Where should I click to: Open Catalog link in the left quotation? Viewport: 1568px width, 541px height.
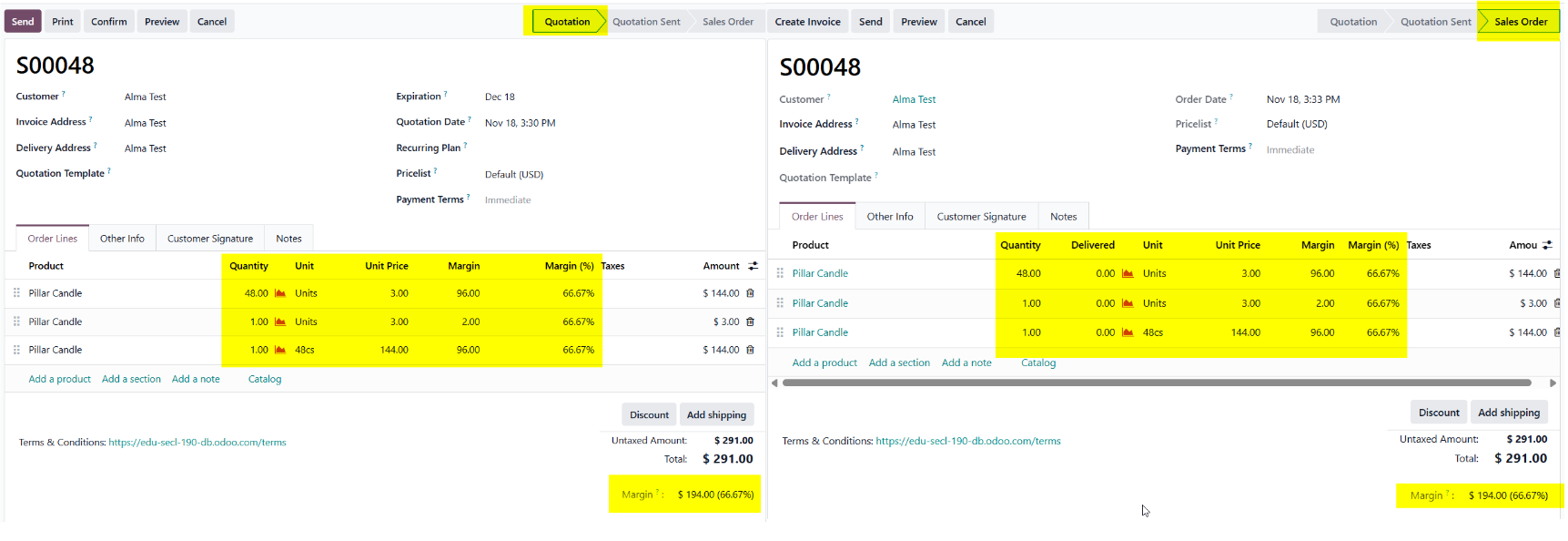pos(265,379)
